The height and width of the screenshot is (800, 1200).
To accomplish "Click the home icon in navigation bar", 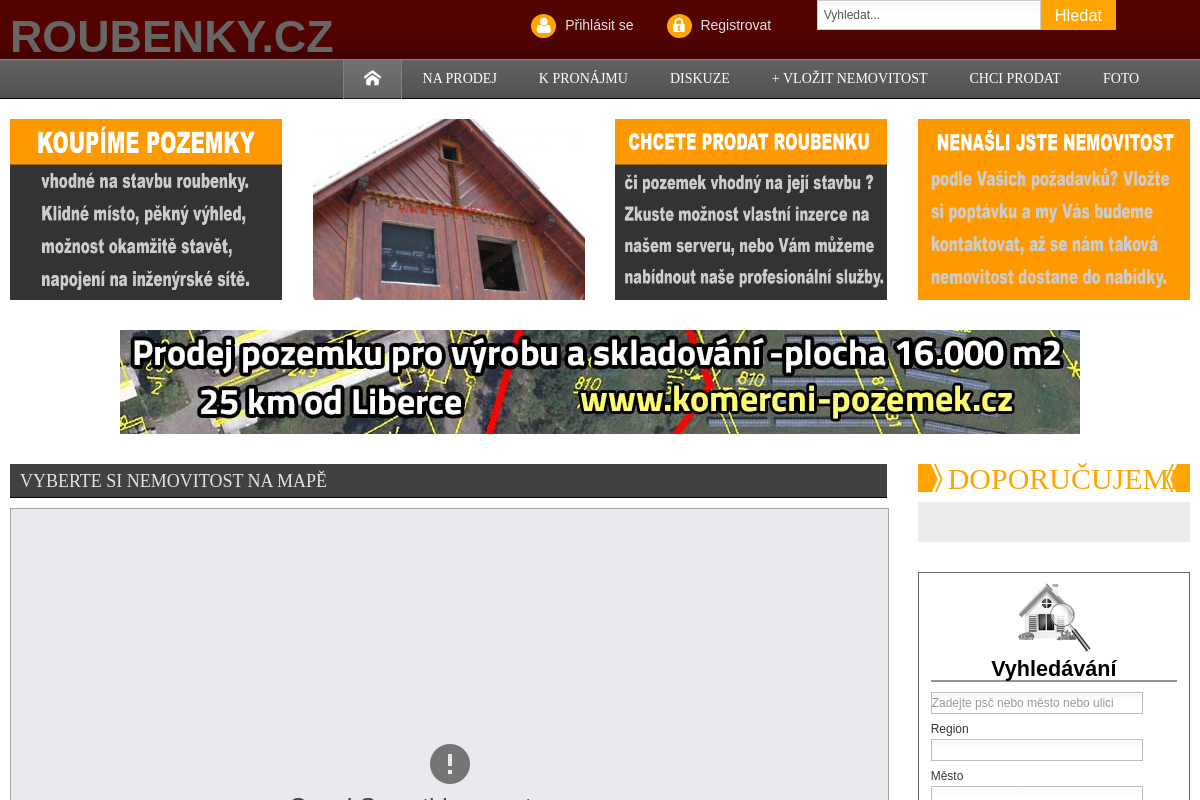I will [372, 78].
